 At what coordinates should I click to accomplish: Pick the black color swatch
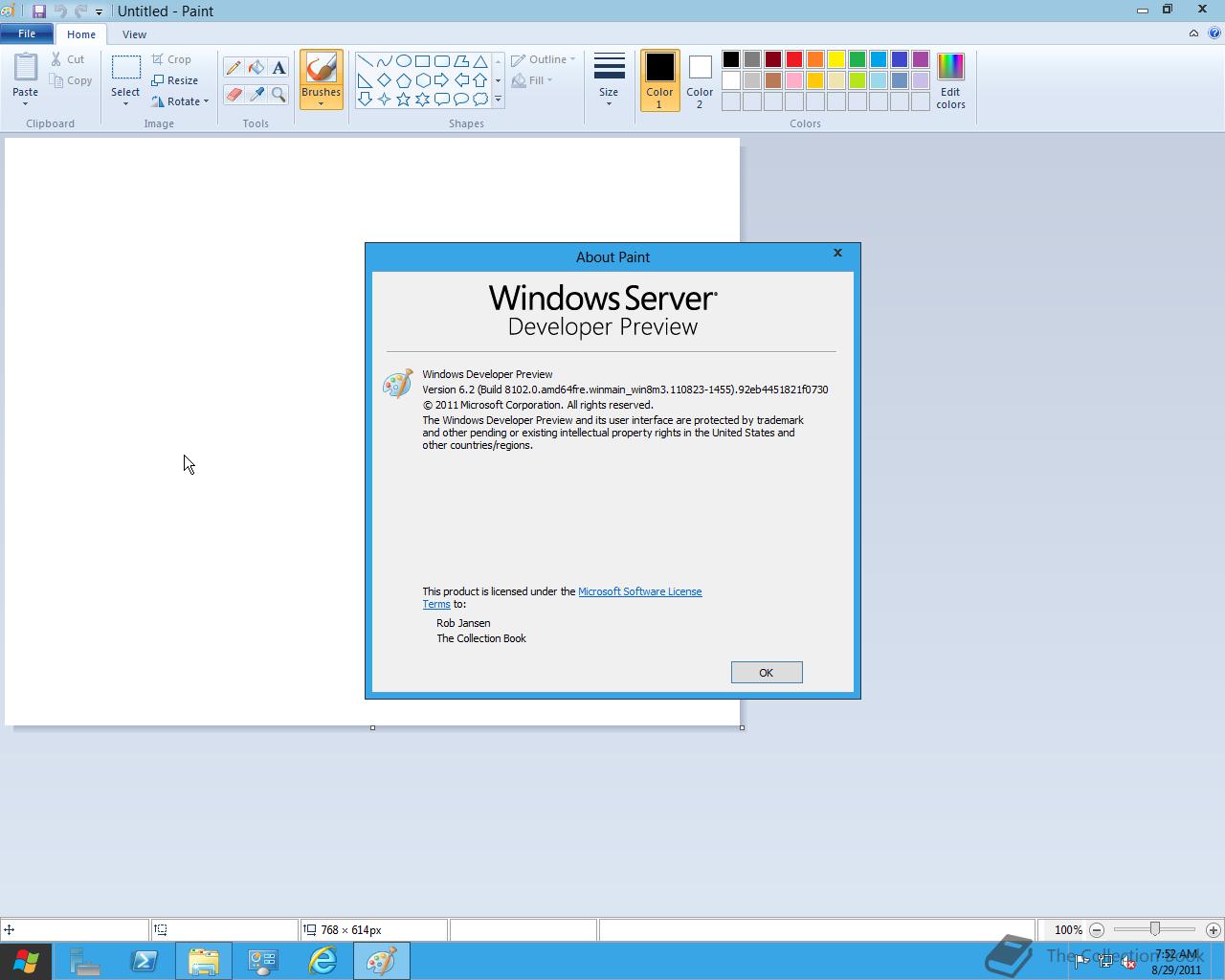tap(730, 59)
